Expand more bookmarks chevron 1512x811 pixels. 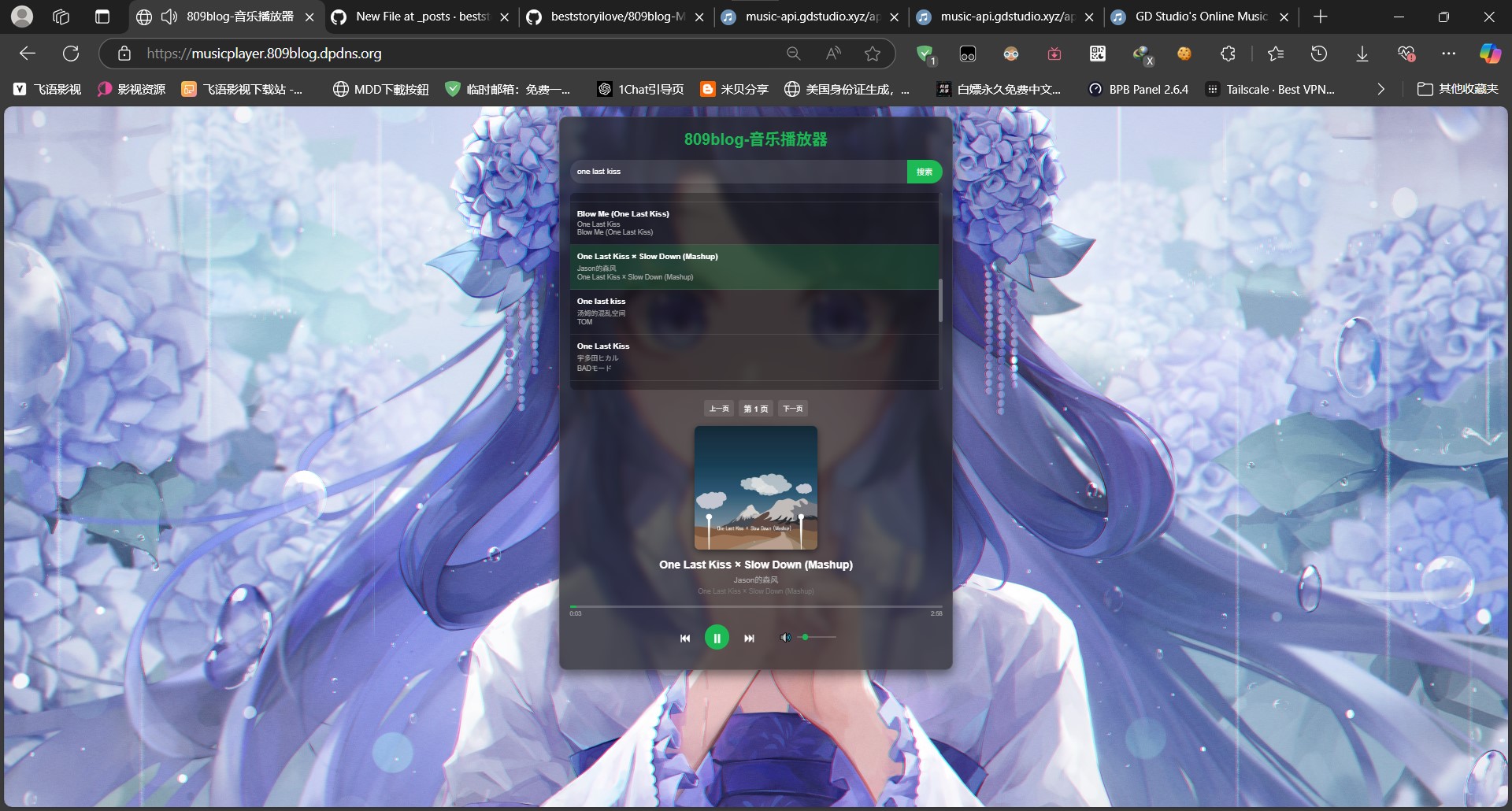[x=1380, y=90]
